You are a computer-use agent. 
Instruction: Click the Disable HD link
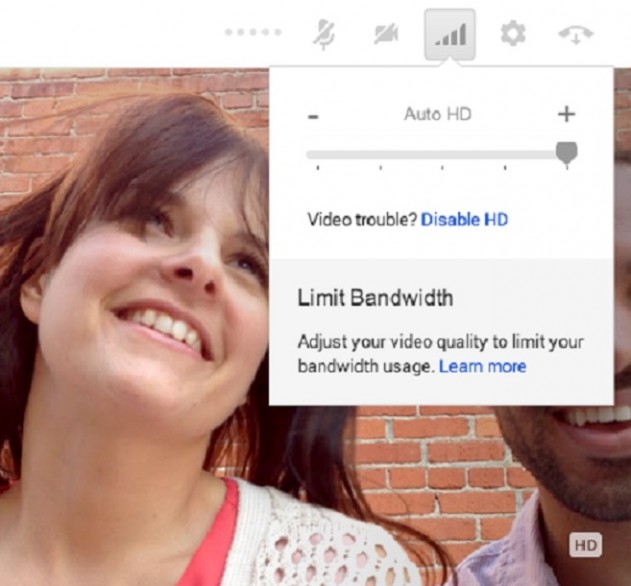(464, 219)
